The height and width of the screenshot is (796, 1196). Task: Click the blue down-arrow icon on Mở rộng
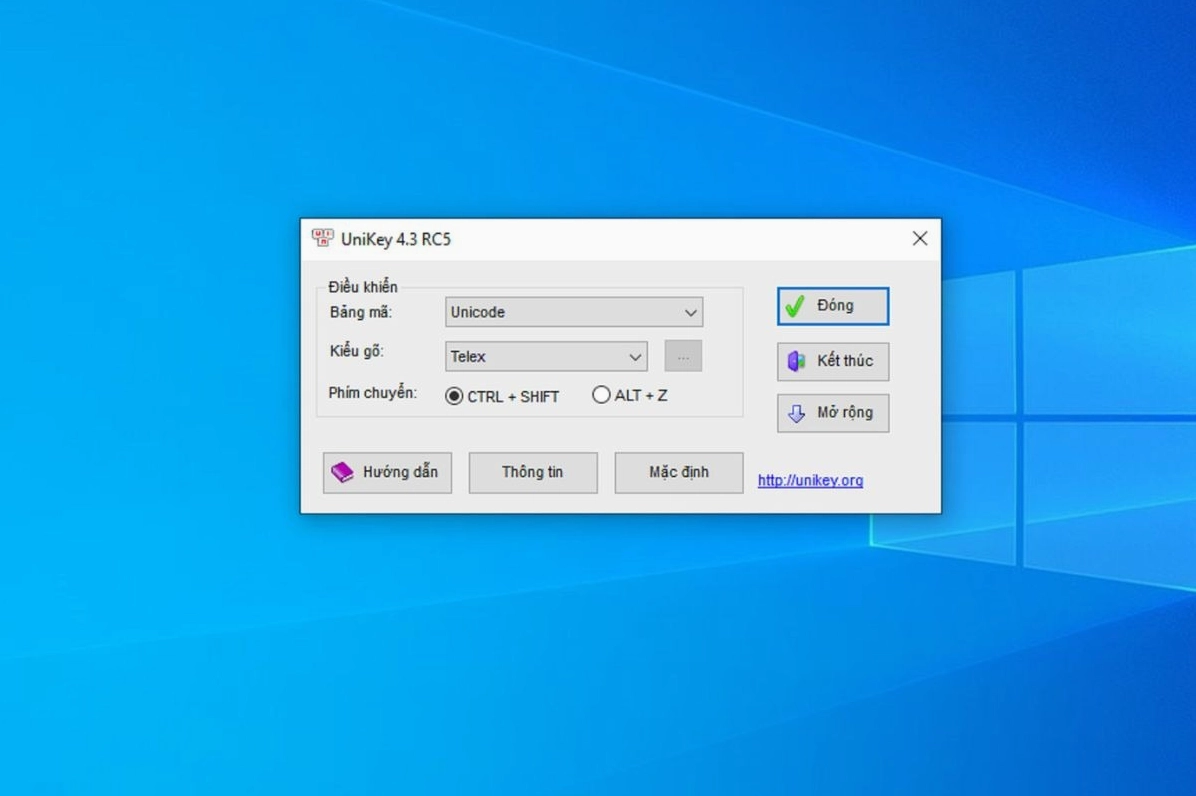(x=795, y=413)
